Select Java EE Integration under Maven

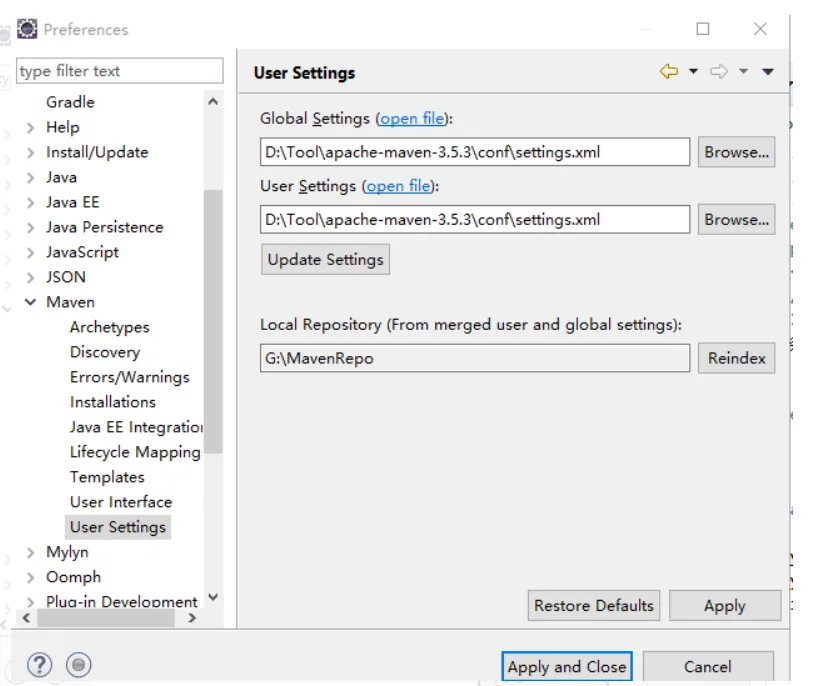pos(136,427)
